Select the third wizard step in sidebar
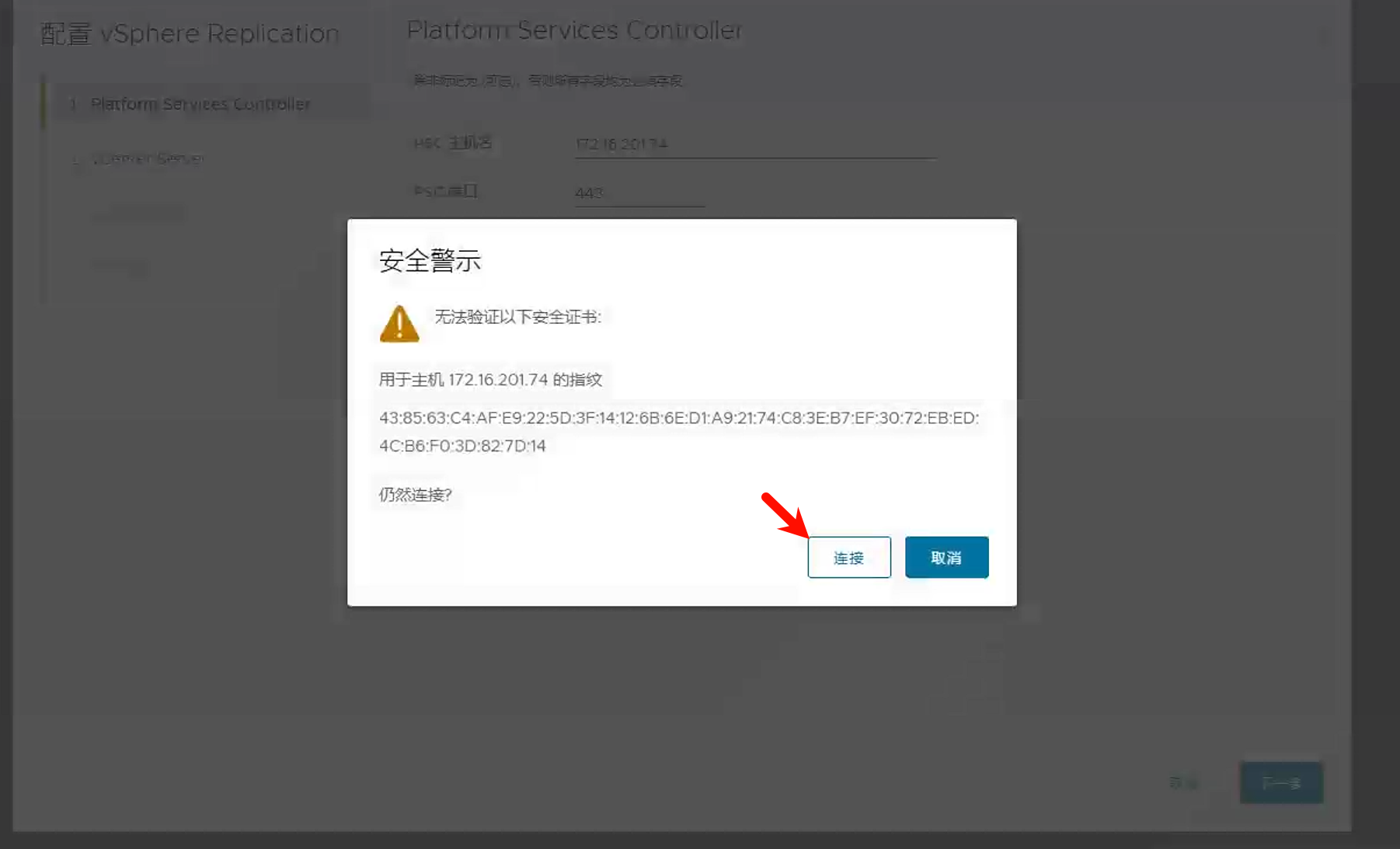The image size is (1400, 849). click(x=140, y=213)
